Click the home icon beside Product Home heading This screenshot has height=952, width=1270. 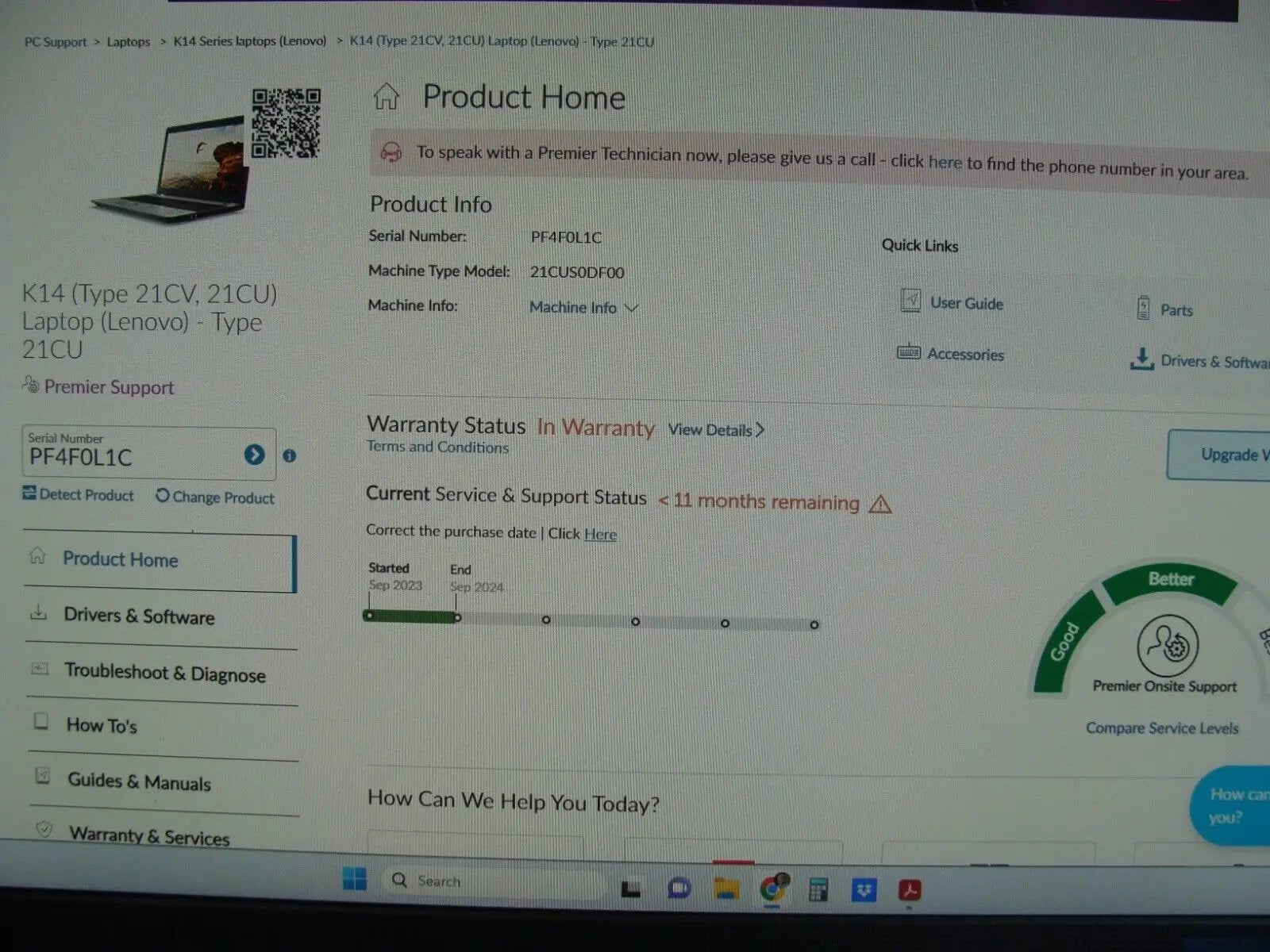387,97
